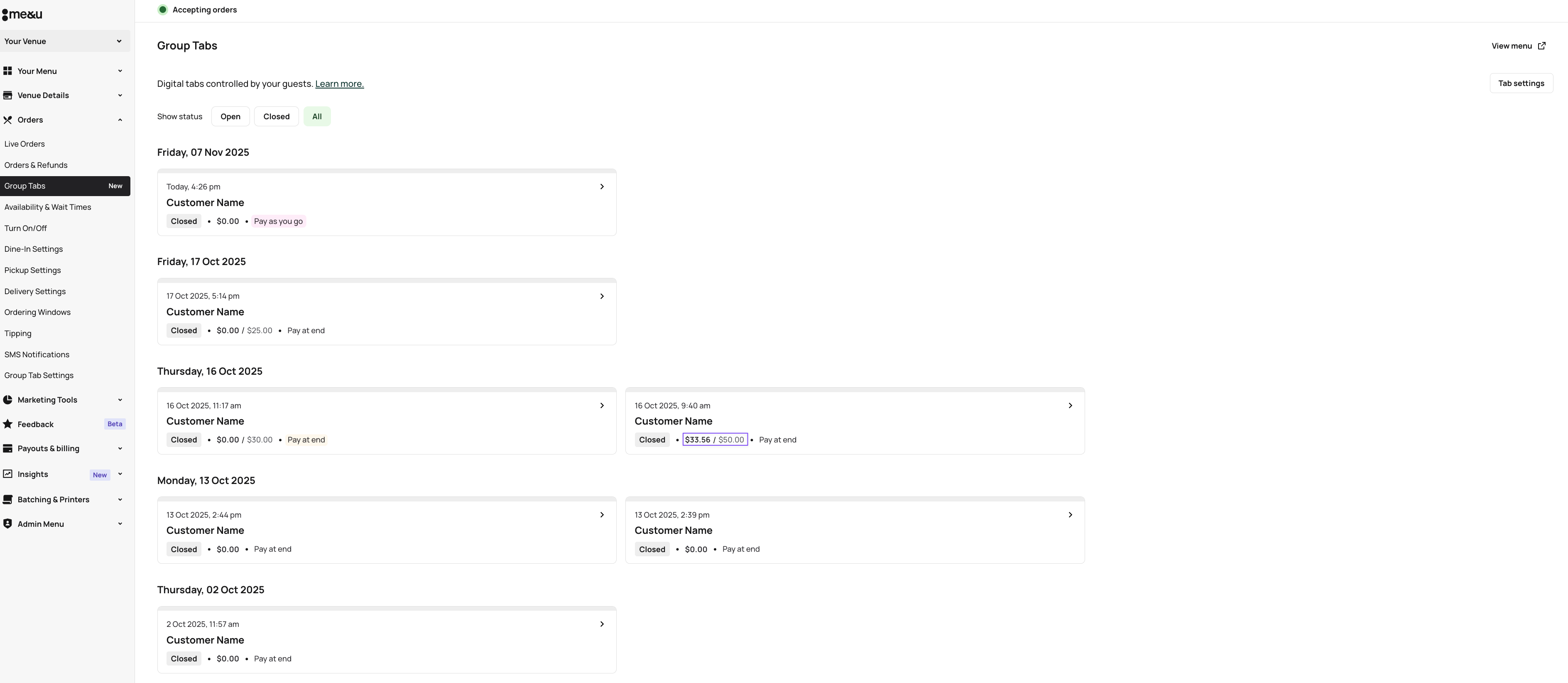This screenshot has width=1568, height=683.
Task: Open Live Orders in sidebar
Action: 24,144
